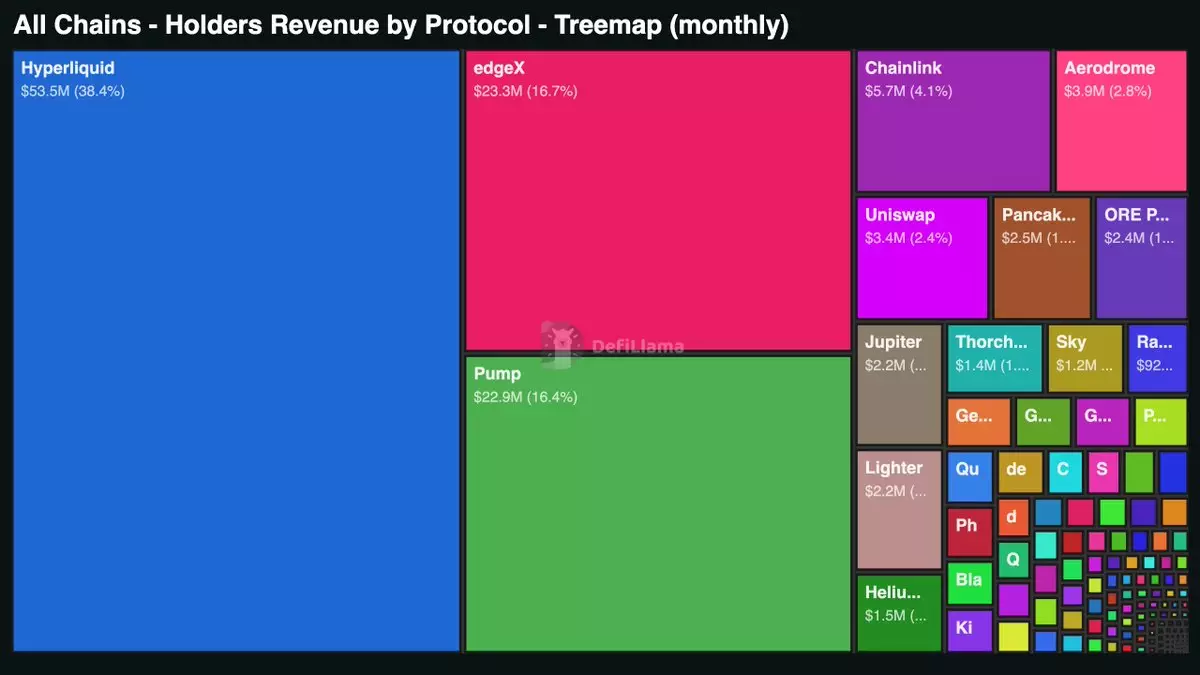Click the dark green Heliu... block
Viewport: 1200px width, 675px height.
tap(899, 613)
